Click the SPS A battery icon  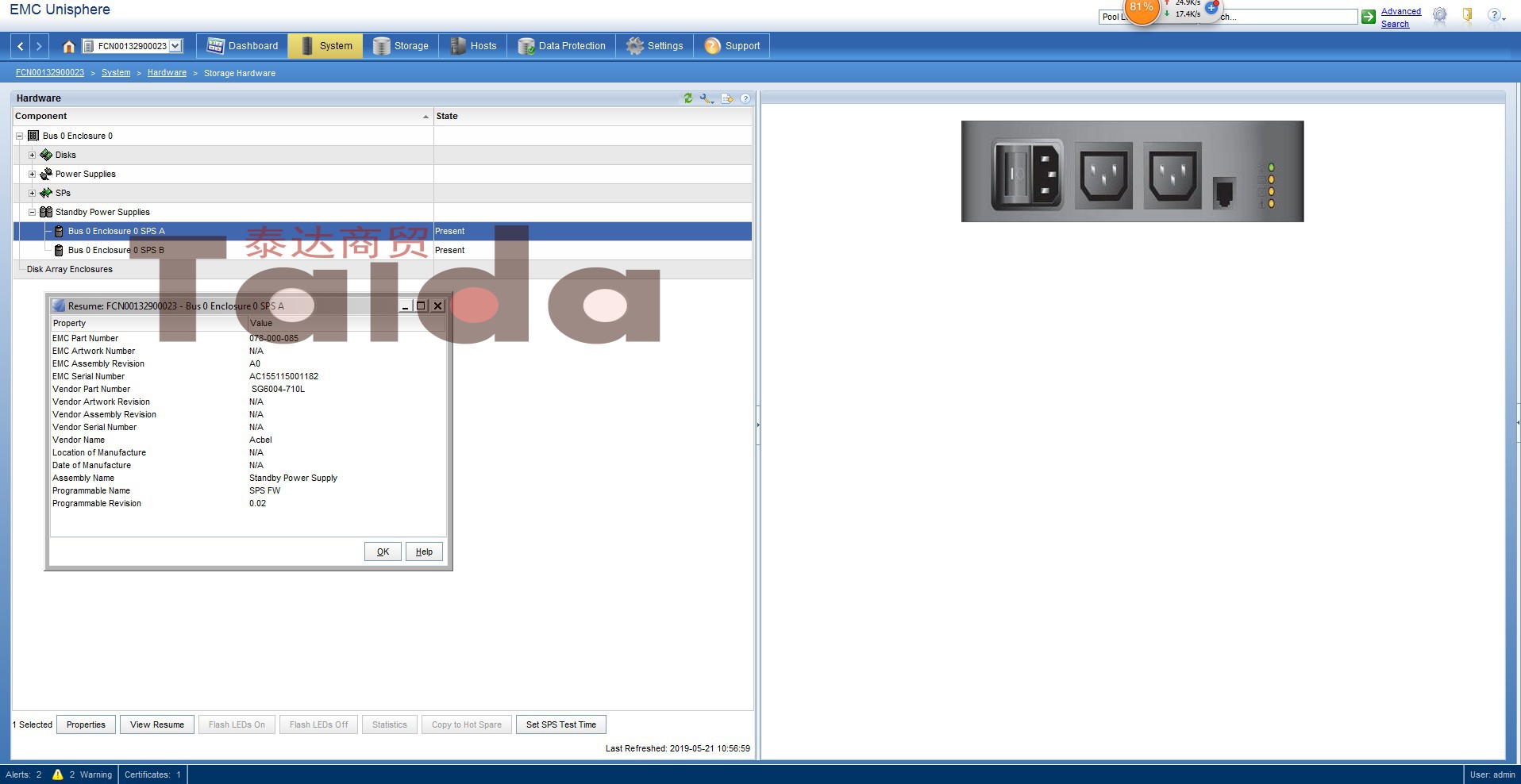point(59,232)
